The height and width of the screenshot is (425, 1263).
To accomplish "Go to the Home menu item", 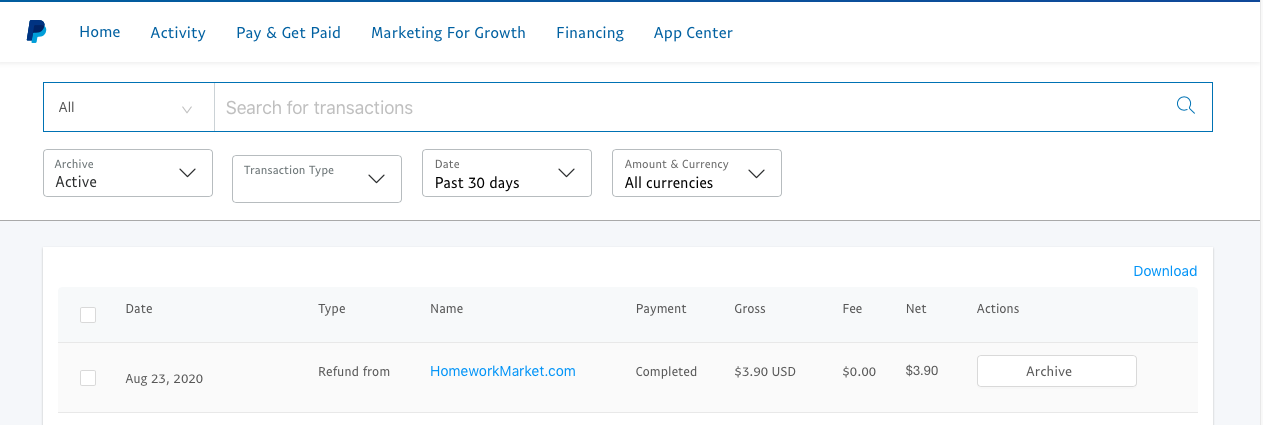I will tap(100, 32).
